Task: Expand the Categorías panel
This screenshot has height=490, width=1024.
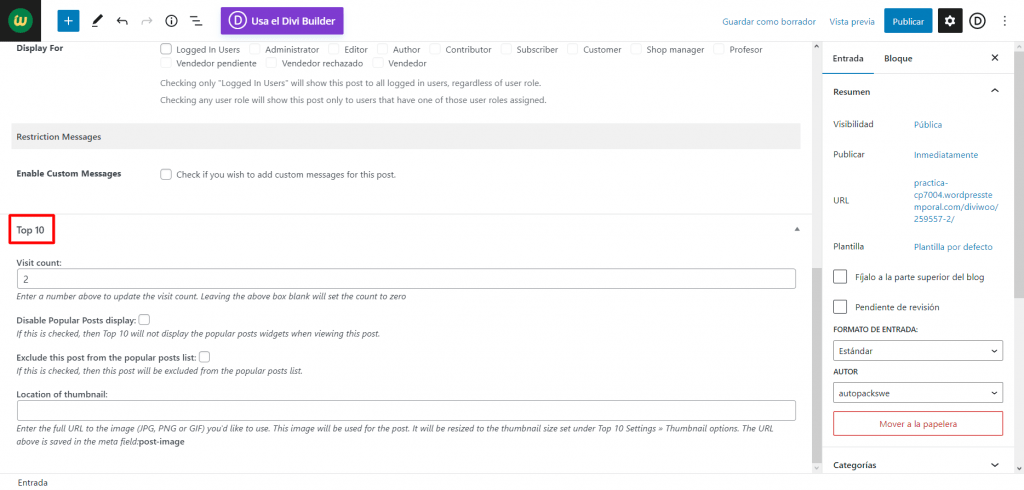Action: click(918, 465)
